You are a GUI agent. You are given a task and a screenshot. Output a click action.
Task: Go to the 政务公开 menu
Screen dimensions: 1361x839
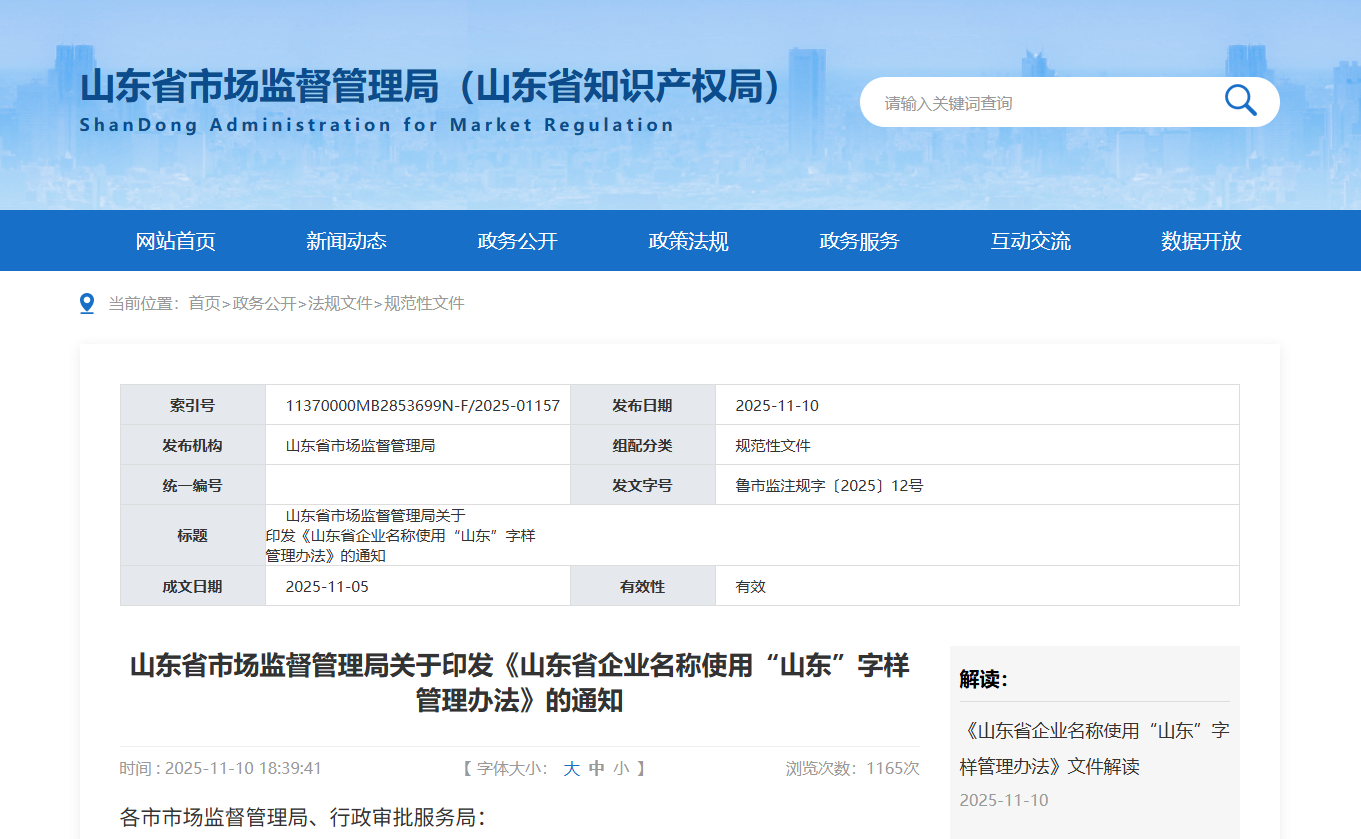[517, 241]
